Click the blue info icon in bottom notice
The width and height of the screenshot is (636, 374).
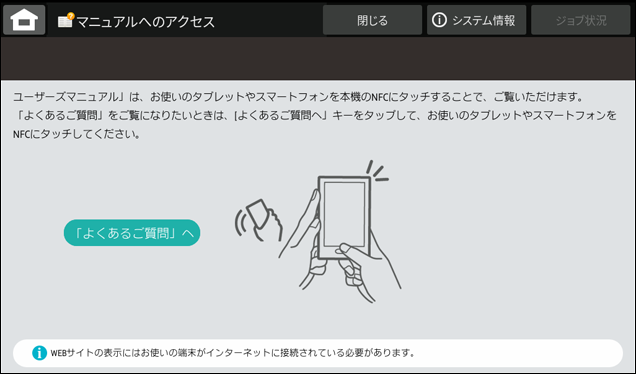pos(39,353)
